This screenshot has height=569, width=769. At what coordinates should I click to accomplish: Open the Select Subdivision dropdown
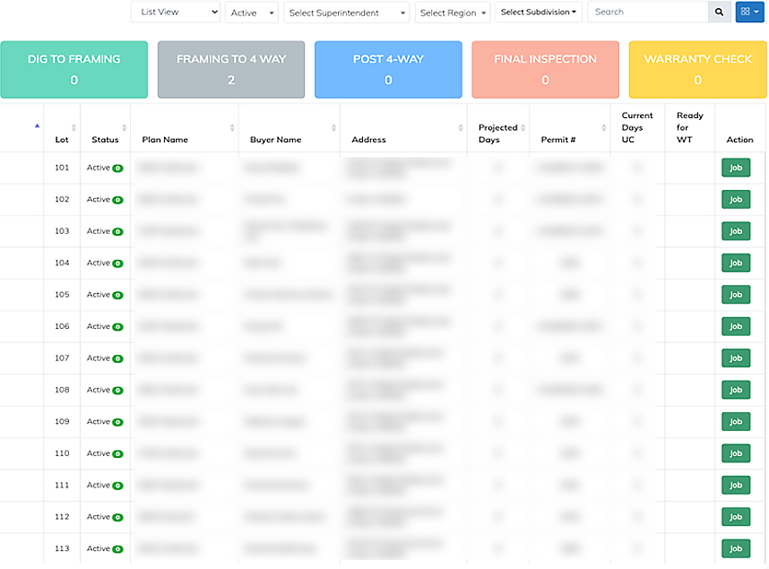538,13
